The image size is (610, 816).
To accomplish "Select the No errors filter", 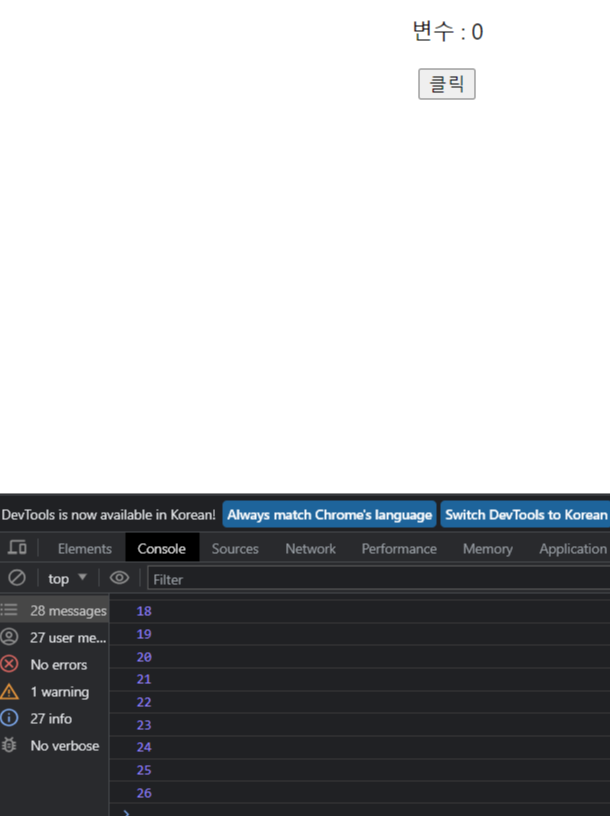I will [x=54, y=664].
